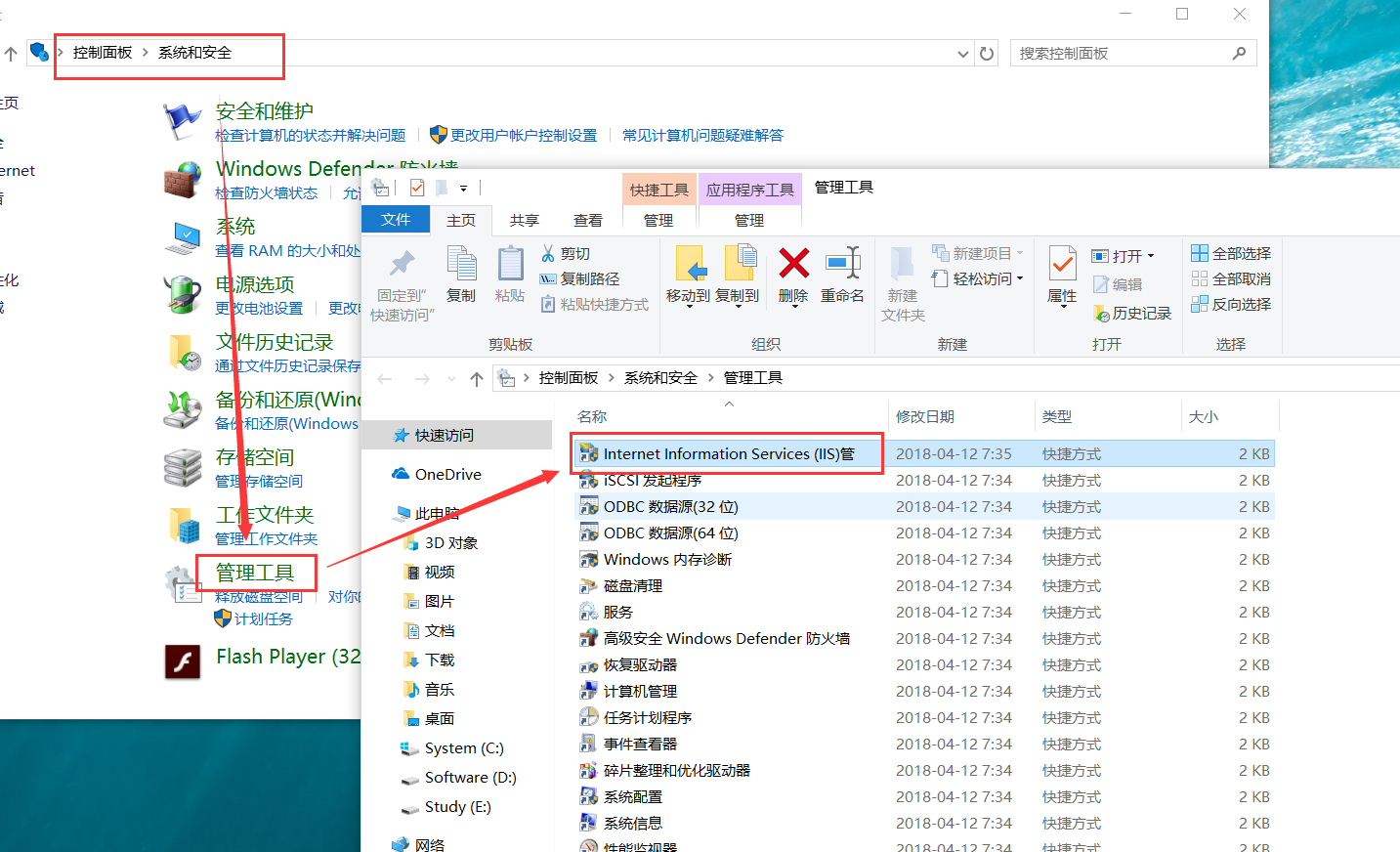
Task: Open the Shortcut Tools (快捷工具) tab
Action: point(658,190)
